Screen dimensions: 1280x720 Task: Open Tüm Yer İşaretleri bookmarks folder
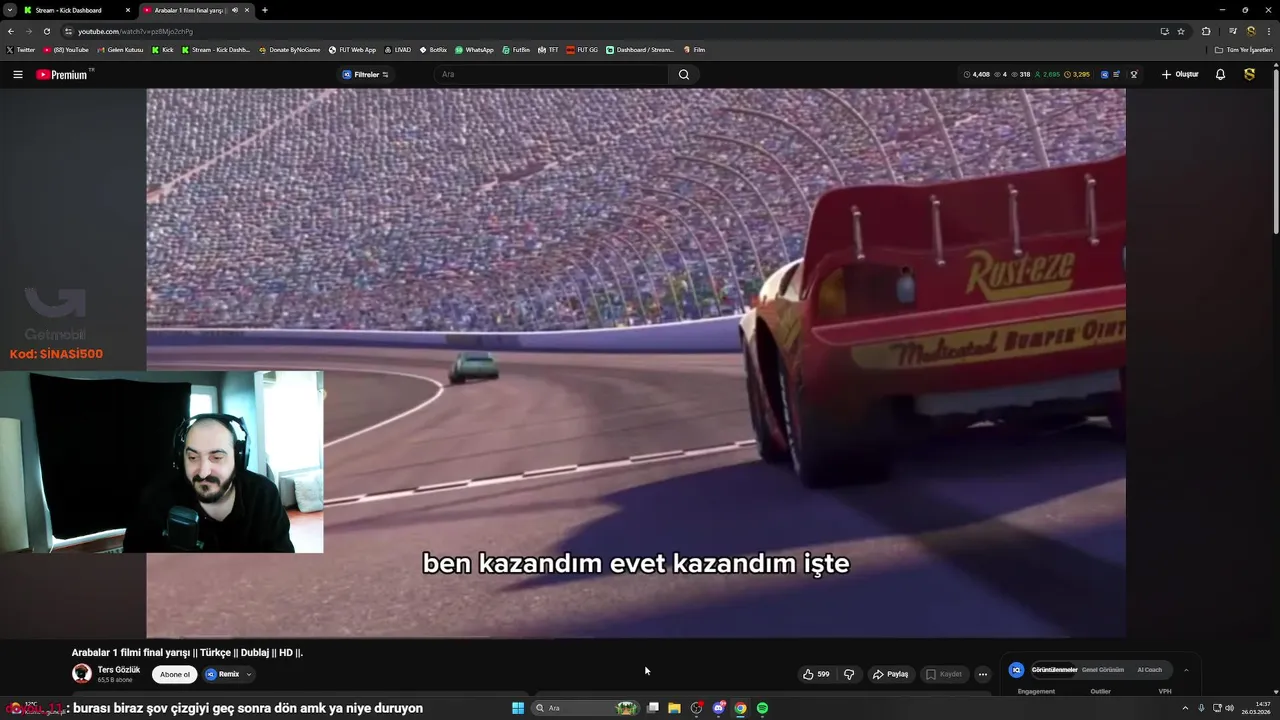pos(1244,49)
